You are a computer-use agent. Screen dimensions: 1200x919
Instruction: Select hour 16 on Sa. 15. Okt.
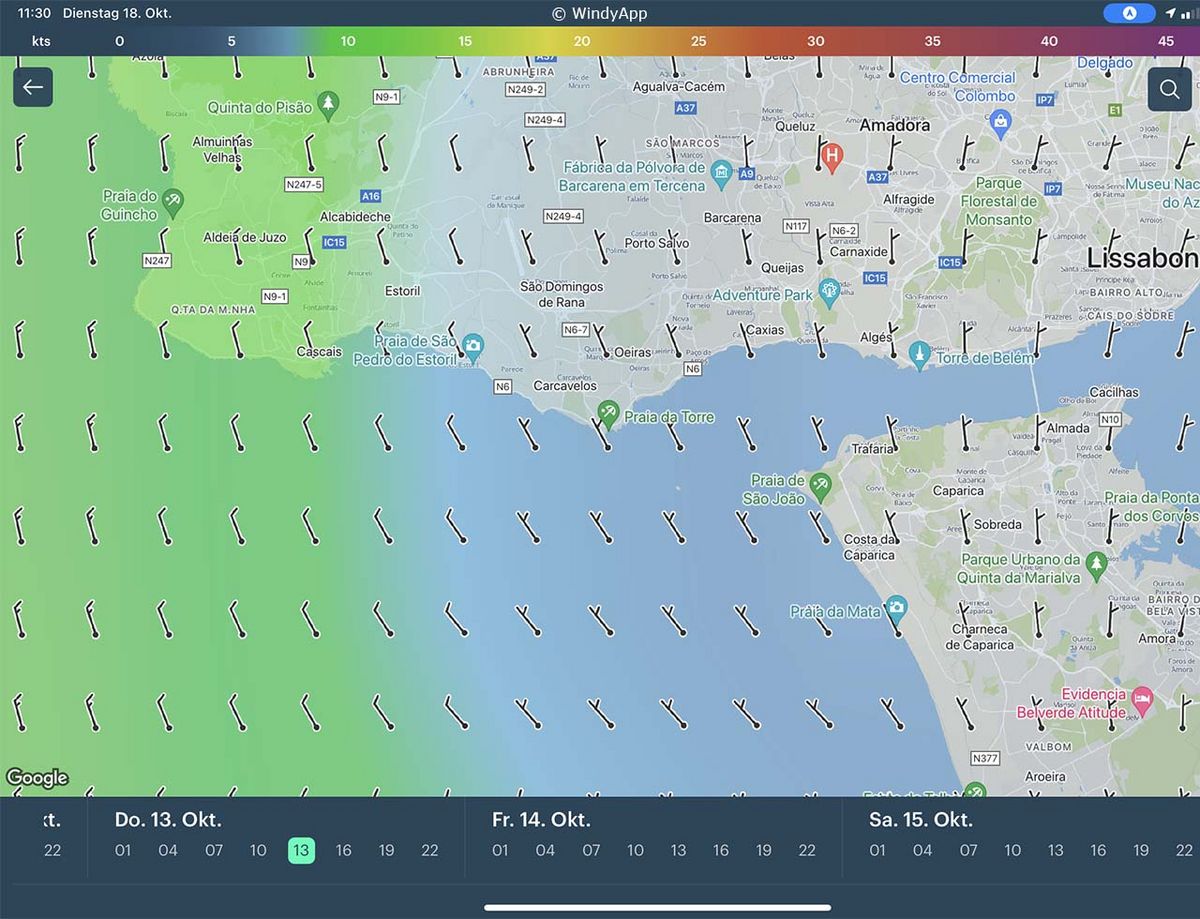[1098, 850]
